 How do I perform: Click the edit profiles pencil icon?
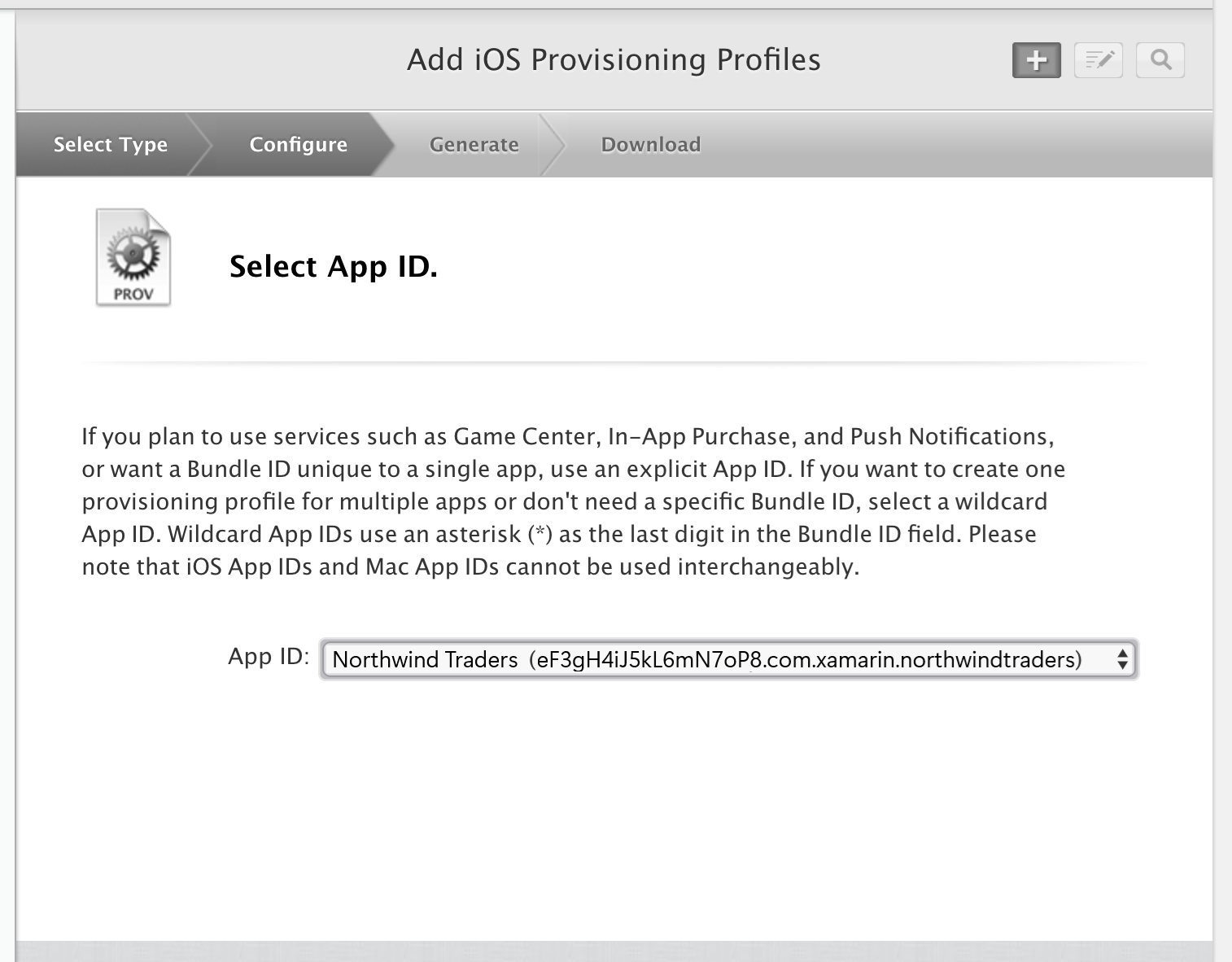coord(1099,60)
